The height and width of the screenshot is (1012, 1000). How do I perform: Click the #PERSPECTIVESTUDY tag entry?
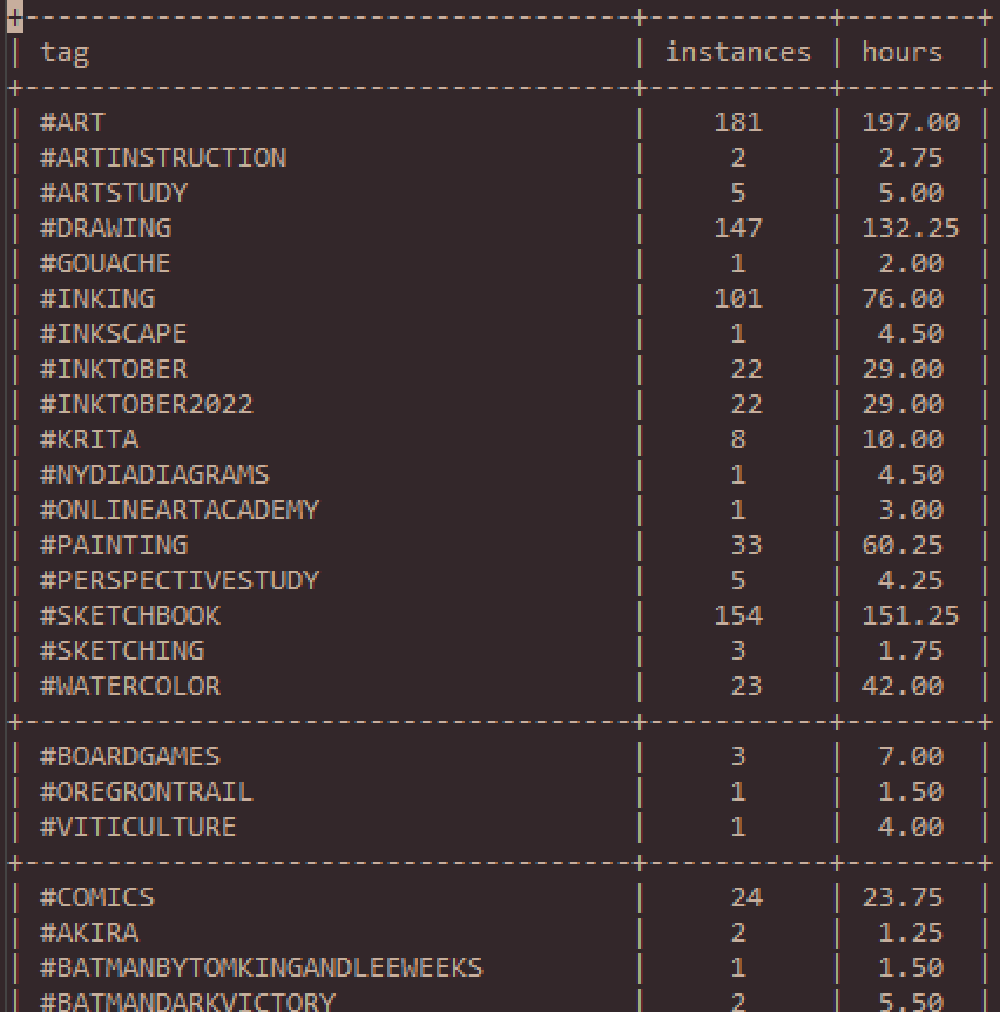(179, 581)
